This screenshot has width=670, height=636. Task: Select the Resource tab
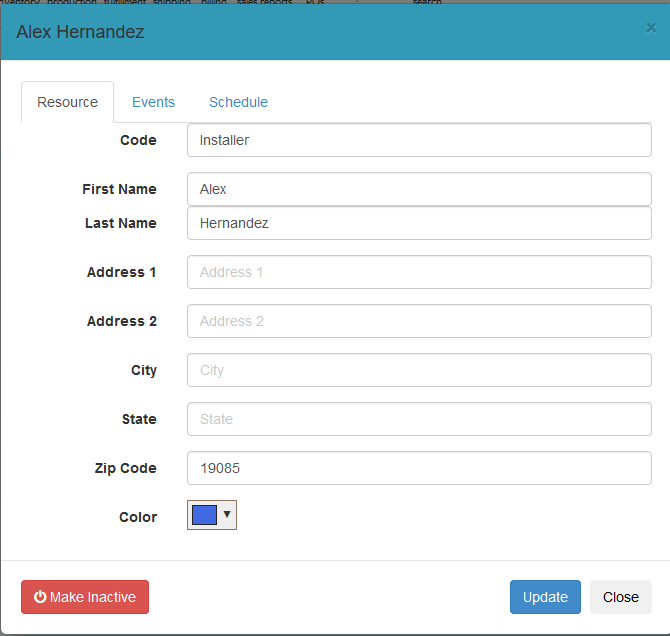tap(67, 102)
